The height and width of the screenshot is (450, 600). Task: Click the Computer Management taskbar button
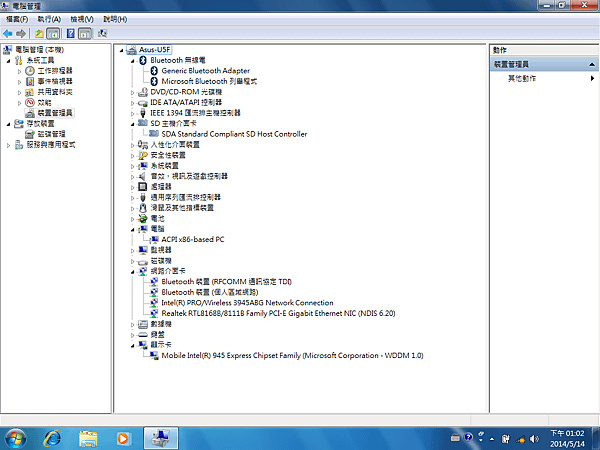pos(161,438)
